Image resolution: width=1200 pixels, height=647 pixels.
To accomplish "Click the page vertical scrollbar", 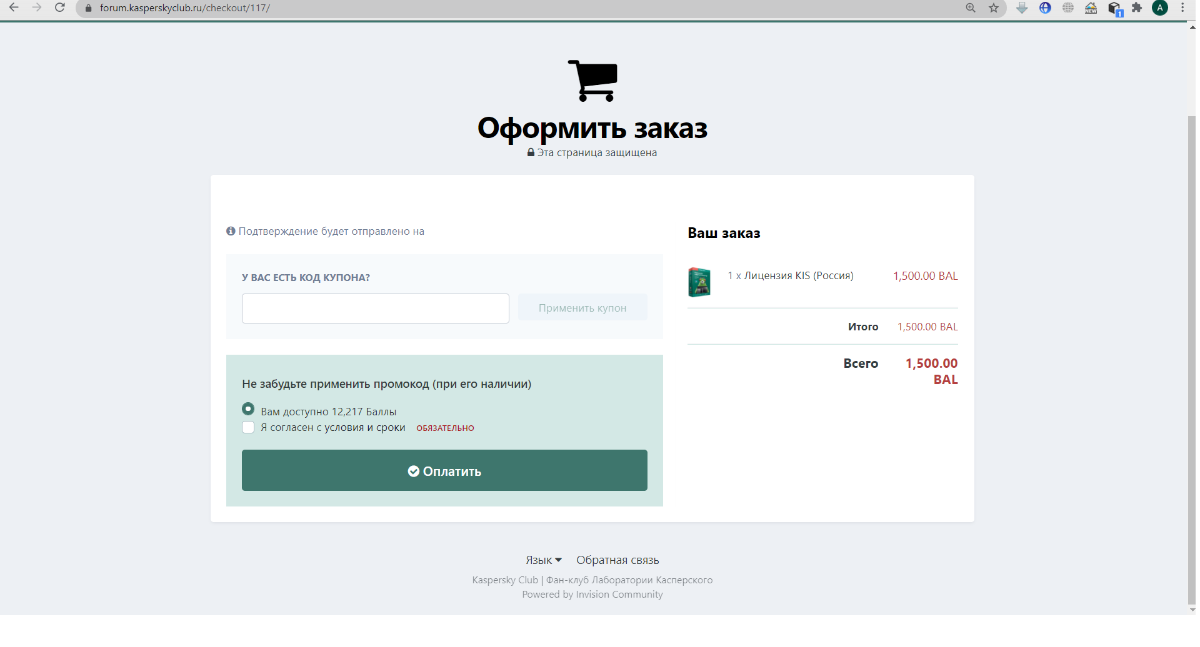I will click(x=1191, y=360).
